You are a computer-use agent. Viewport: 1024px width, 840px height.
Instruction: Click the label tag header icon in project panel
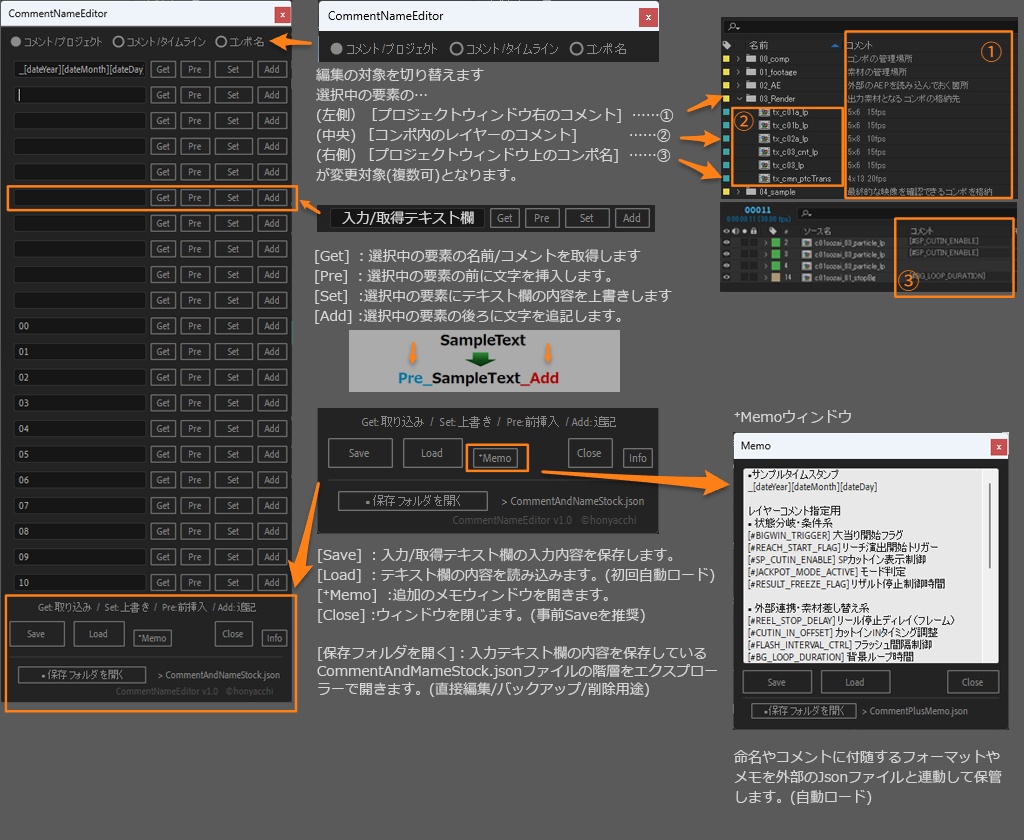(x=727, y=45)
